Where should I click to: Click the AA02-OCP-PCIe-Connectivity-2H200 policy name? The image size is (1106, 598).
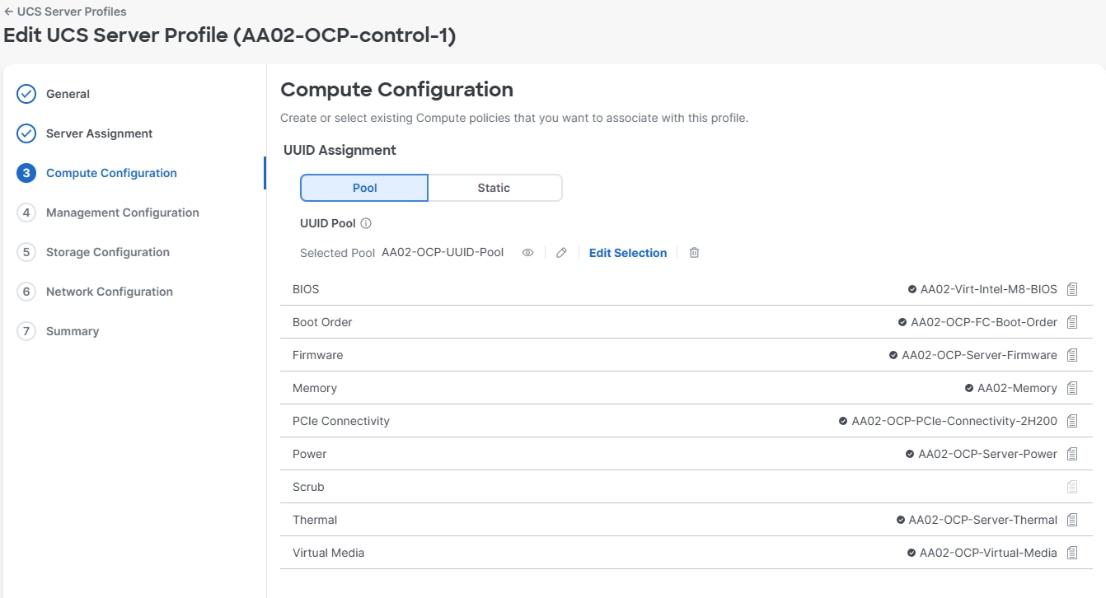pyautogui.click(x=954, y=421)
